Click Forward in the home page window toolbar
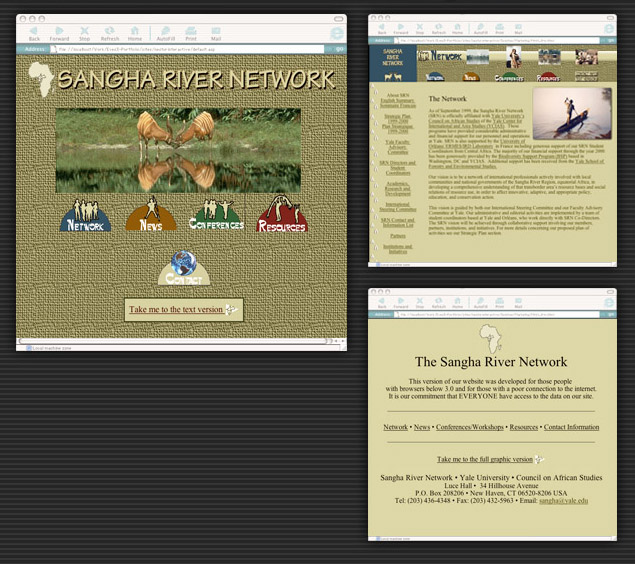 click(x=59, y=34)
